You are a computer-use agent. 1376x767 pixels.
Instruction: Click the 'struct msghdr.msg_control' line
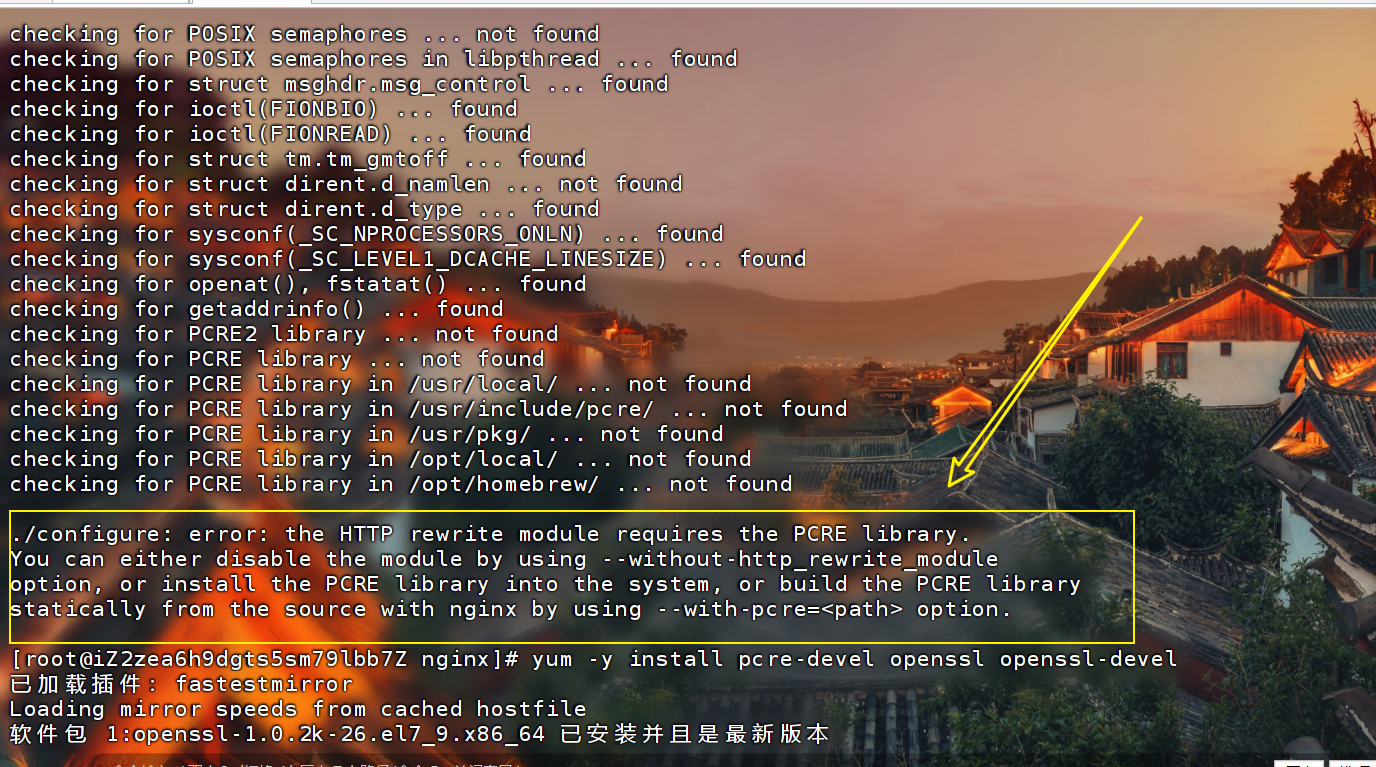click(x=339, y=84)
